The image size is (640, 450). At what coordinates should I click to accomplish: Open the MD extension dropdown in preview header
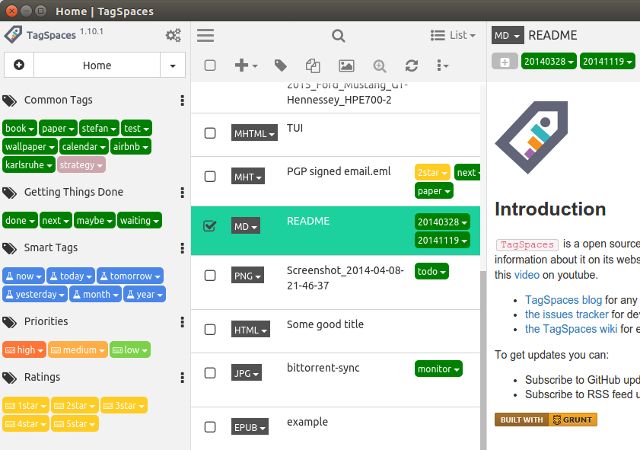point(507,36)
